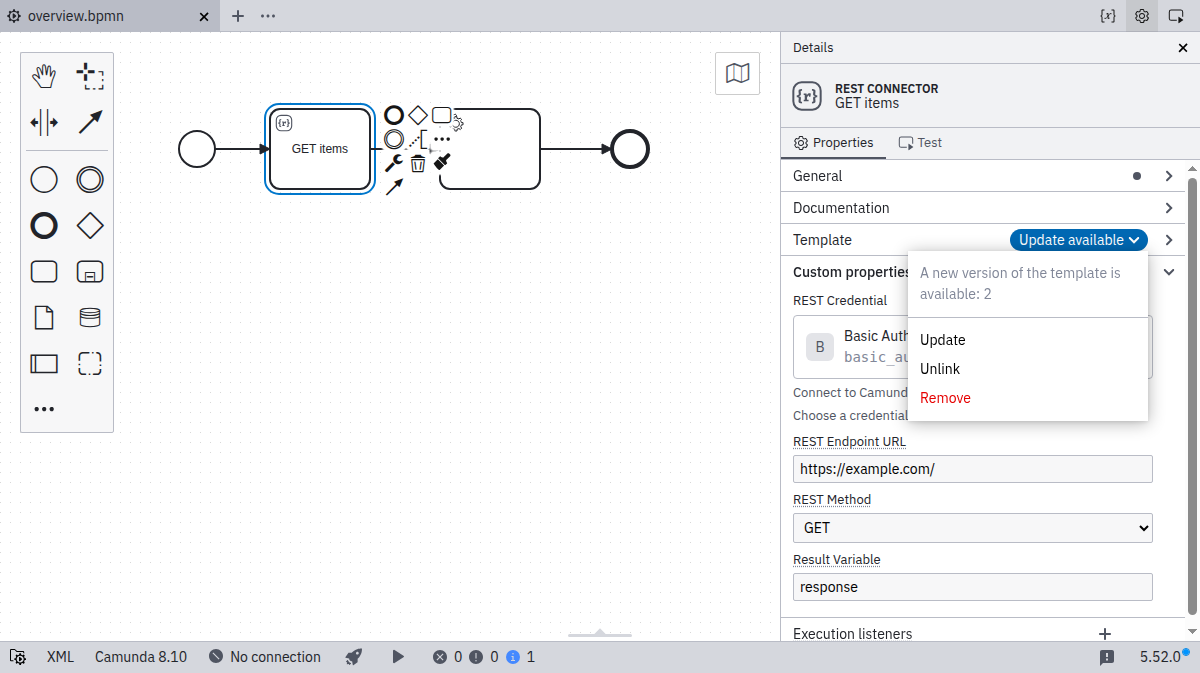Toggle the properties panel with the gear icon

point(1142,16)
